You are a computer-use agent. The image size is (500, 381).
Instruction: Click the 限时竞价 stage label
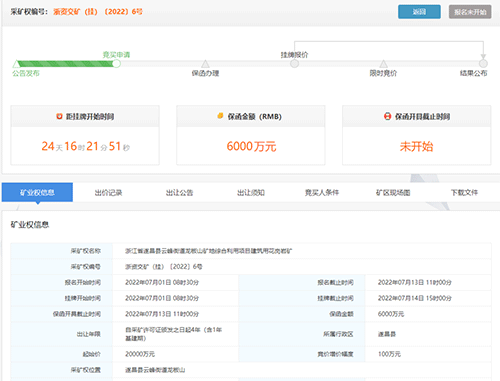[383, 73]
